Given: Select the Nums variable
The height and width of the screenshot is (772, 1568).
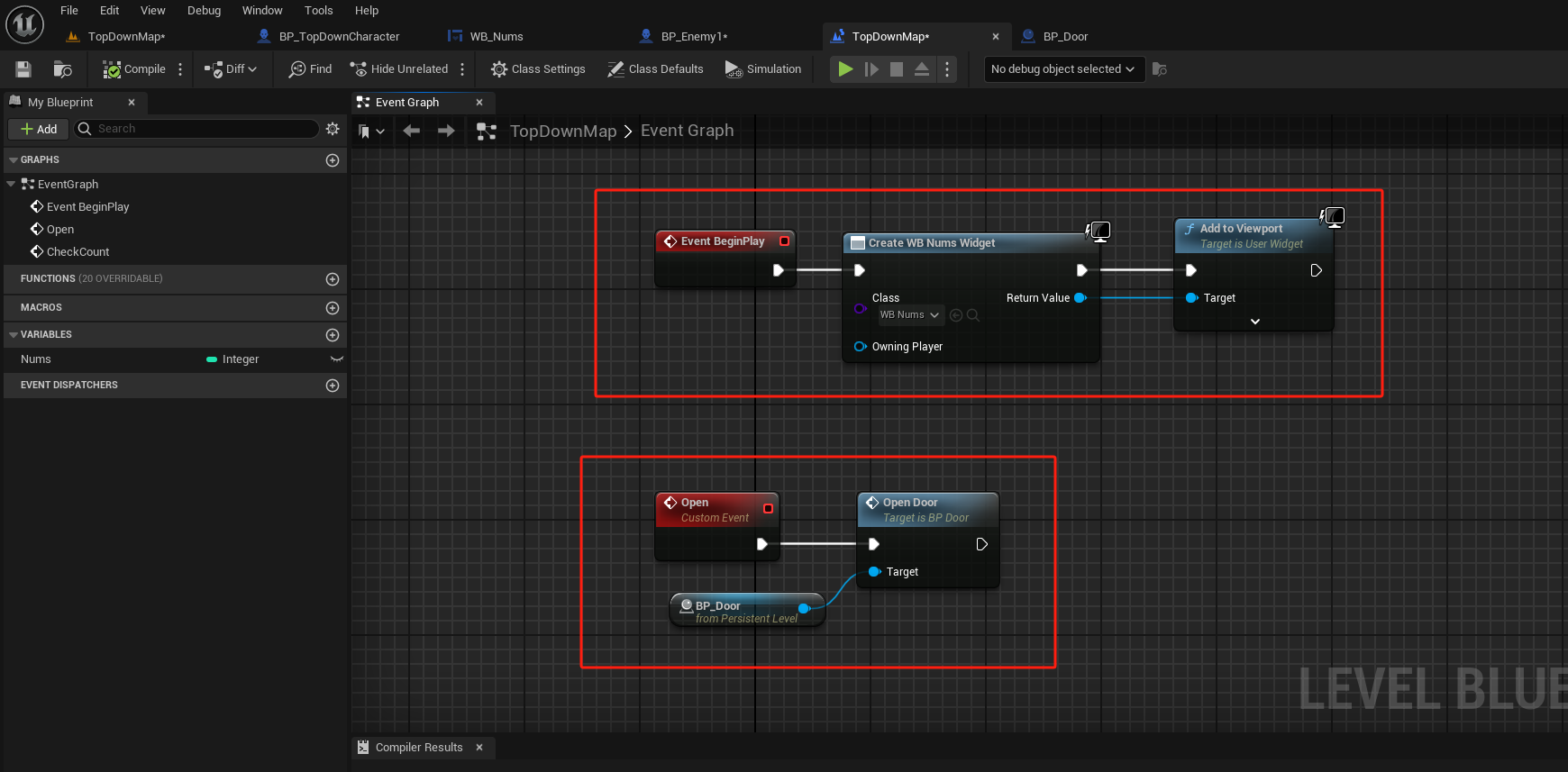Looking at the screenshot, I should tap(36, 359).
